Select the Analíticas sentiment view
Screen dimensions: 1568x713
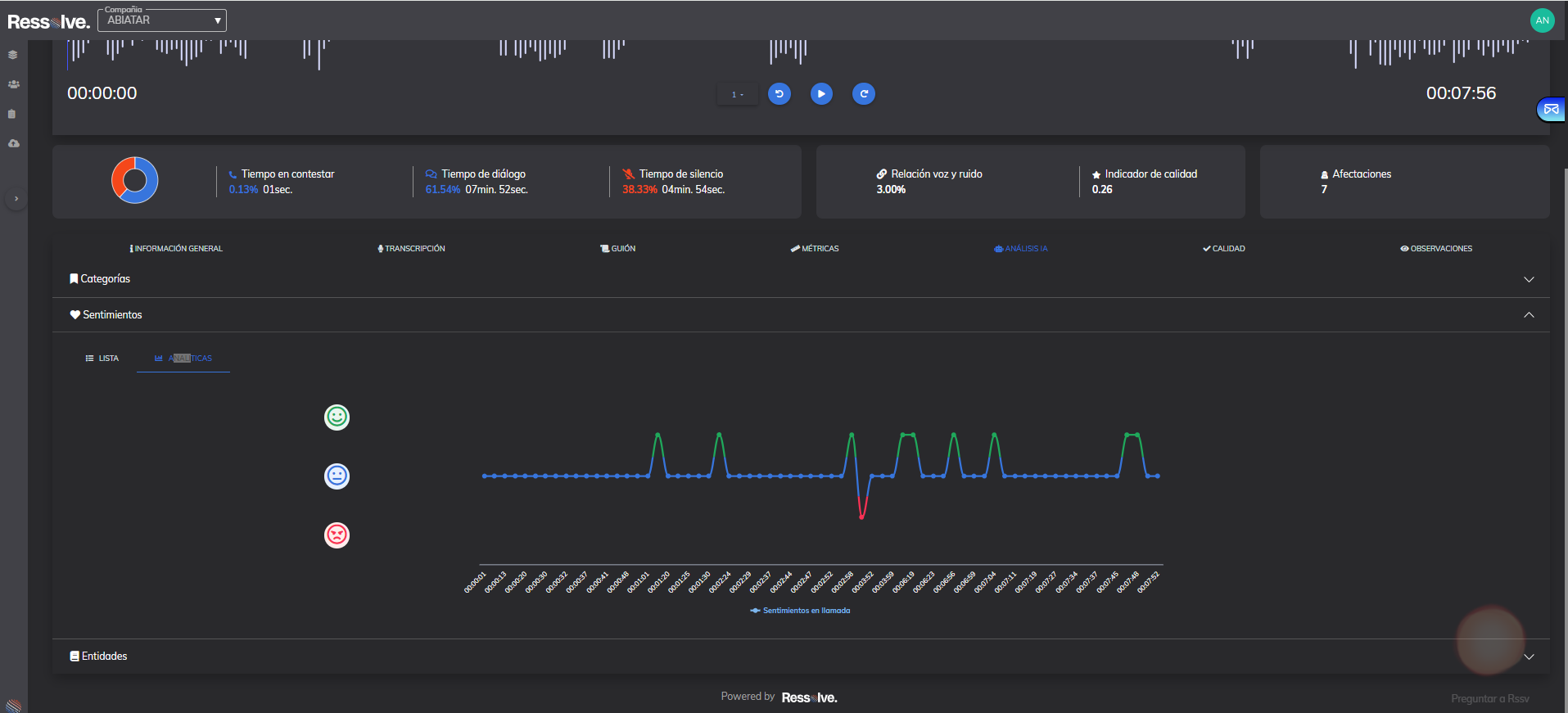pyautogui.click(x=183, y=359)
